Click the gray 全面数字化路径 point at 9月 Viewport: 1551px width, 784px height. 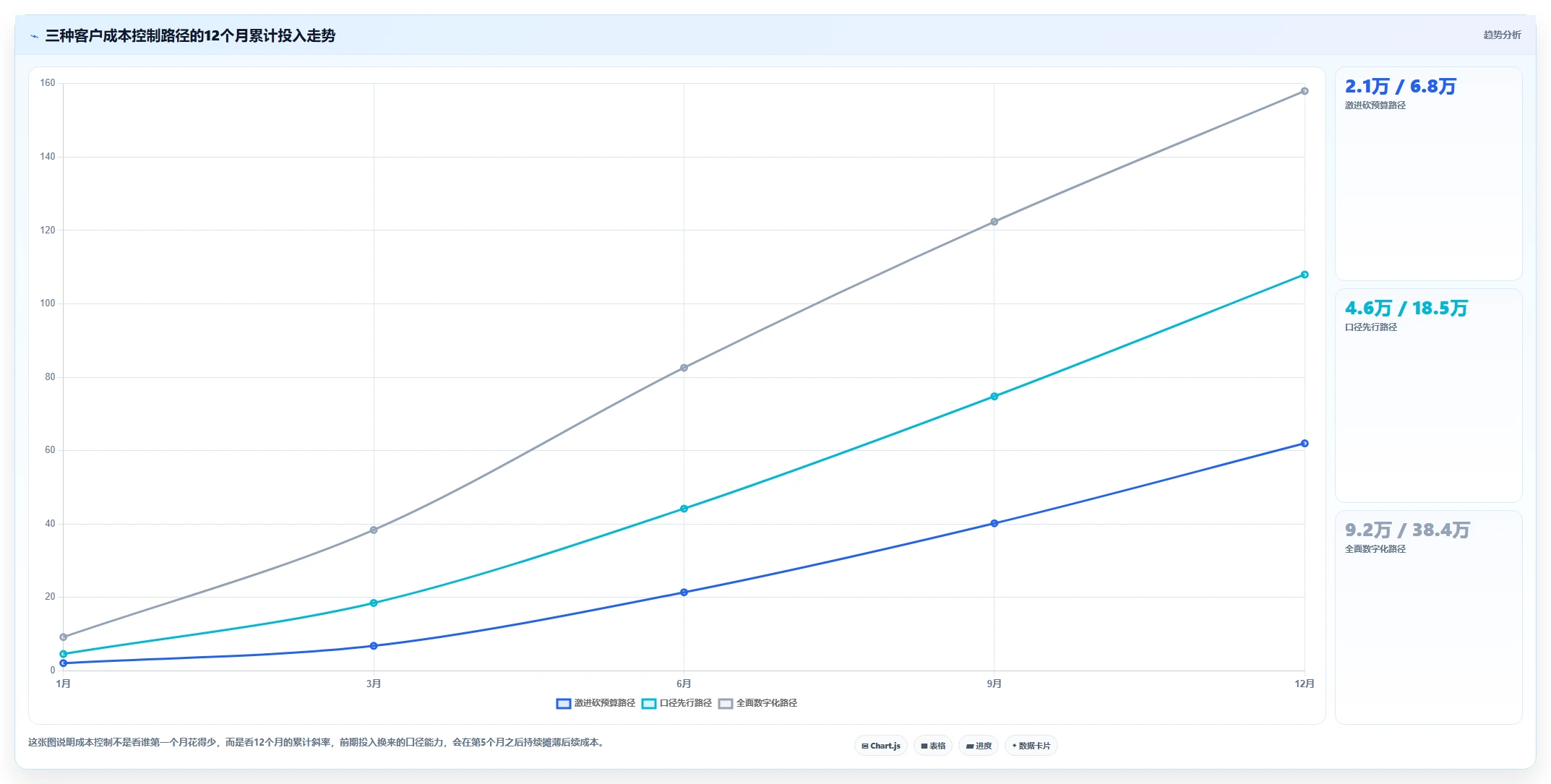(x=994, y=222)
